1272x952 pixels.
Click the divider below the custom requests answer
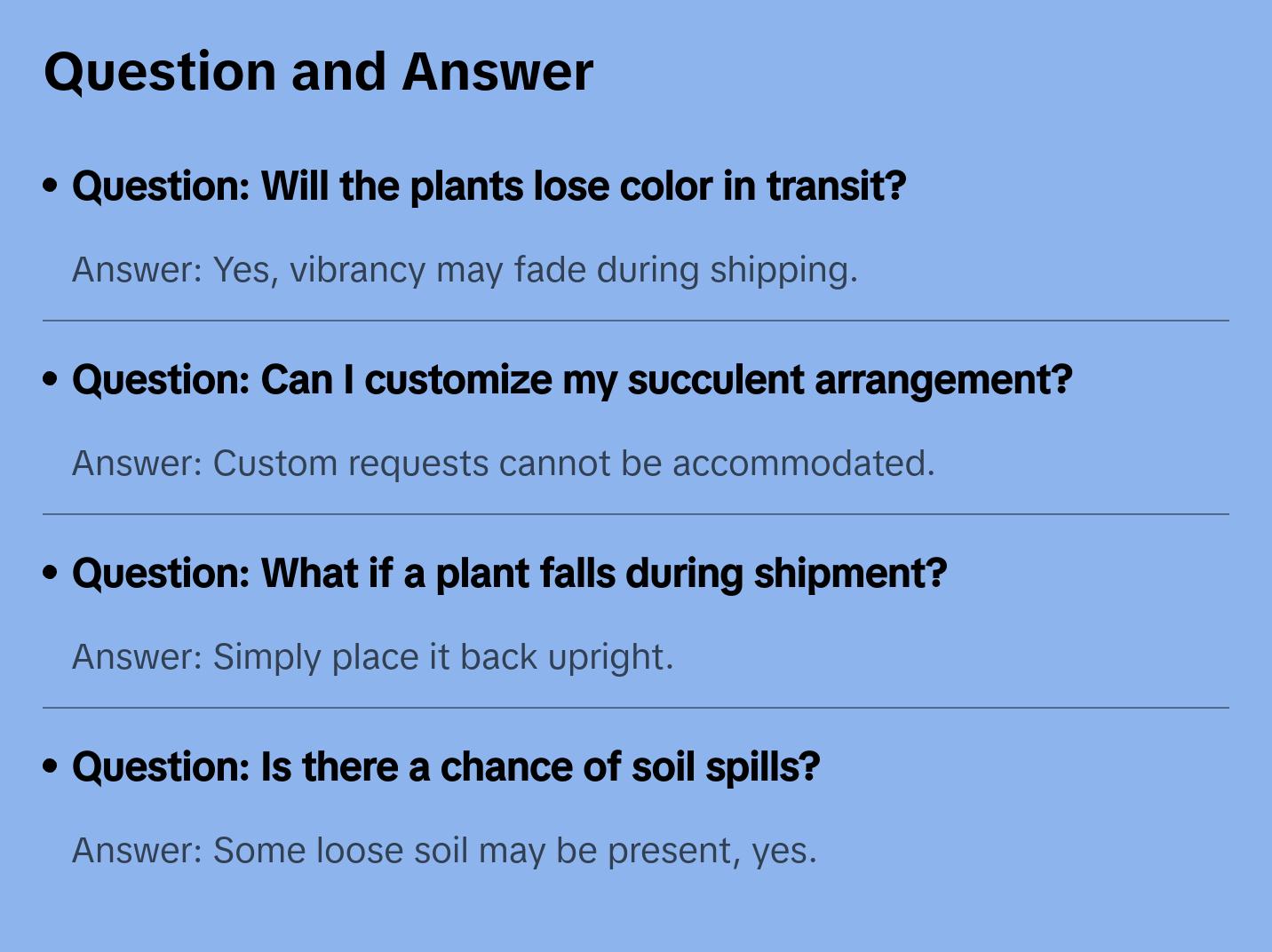point(636,514)
